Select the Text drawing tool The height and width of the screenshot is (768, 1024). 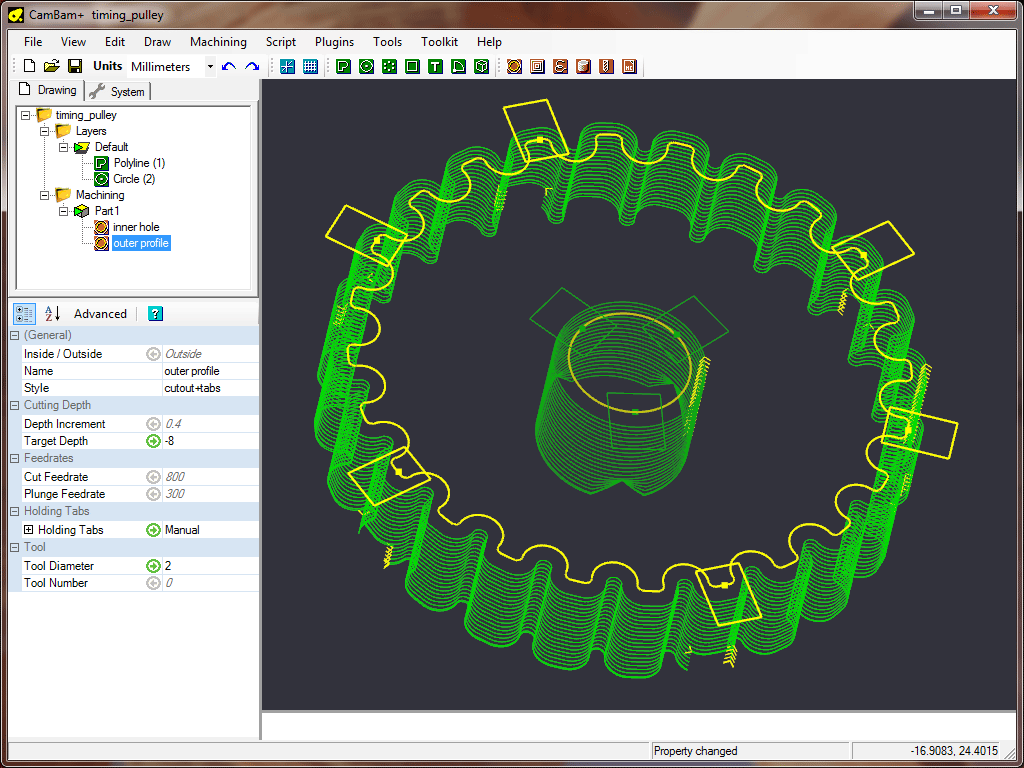pos(436,67)
